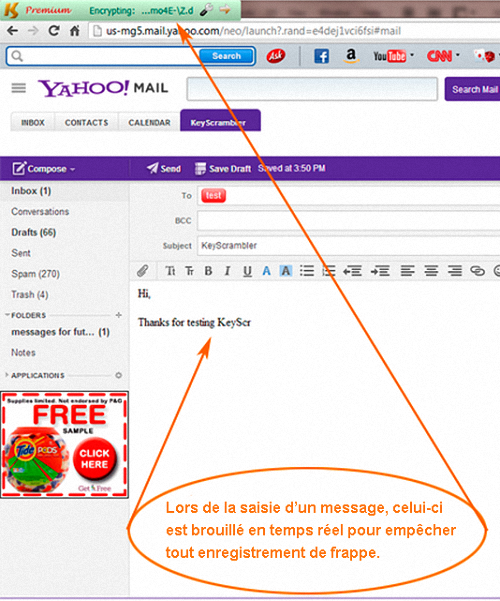Viewport: 500px width, 601px height.
Task: Click the Ask toolbar icon
Action: tap(276, 56)
